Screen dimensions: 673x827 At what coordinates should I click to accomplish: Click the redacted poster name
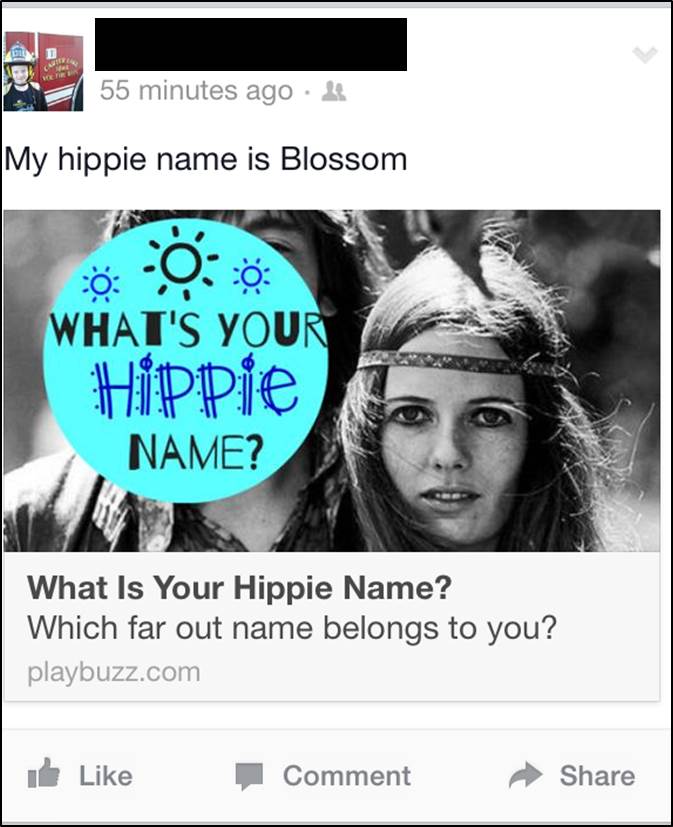point(251,44)
